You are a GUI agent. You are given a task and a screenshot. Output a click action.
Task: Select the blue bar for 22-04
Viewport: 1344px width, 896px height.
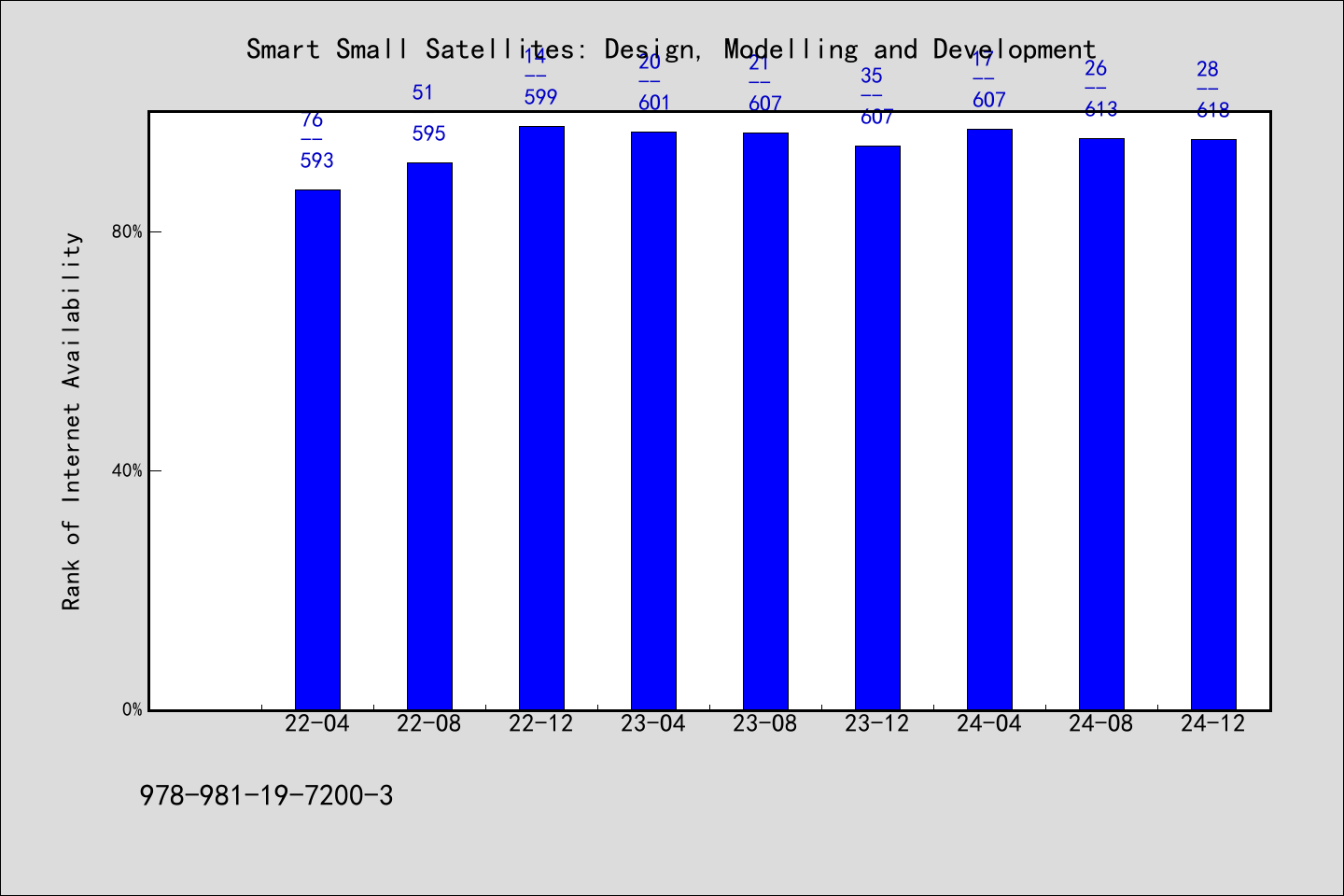click(x=317, y=450)
